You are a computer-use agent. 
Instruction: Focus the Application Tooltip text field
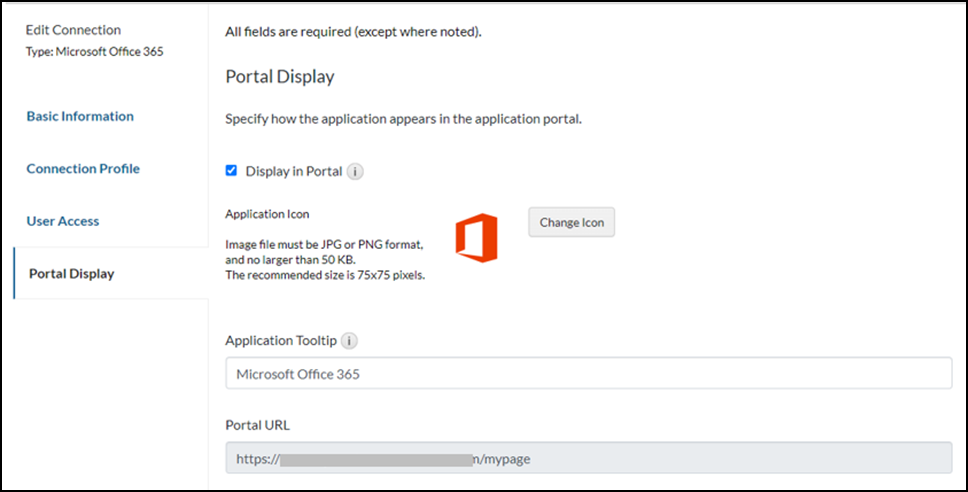point(588,374)
